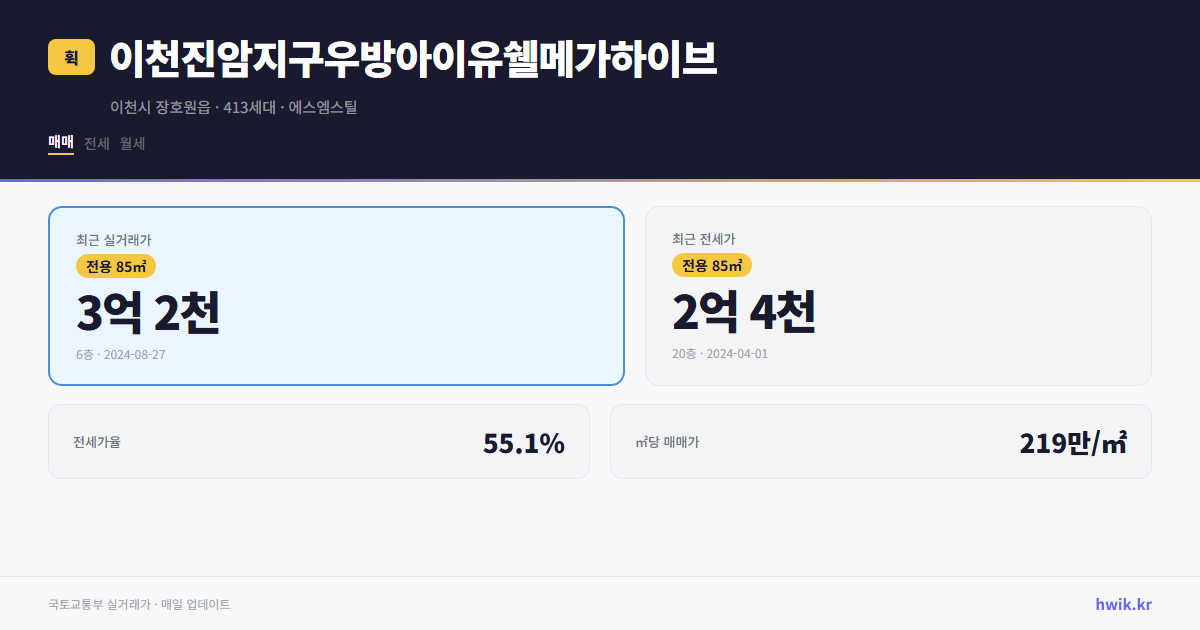
Task: Click the 최근 실거래가 label
Action: click(113, 238)
